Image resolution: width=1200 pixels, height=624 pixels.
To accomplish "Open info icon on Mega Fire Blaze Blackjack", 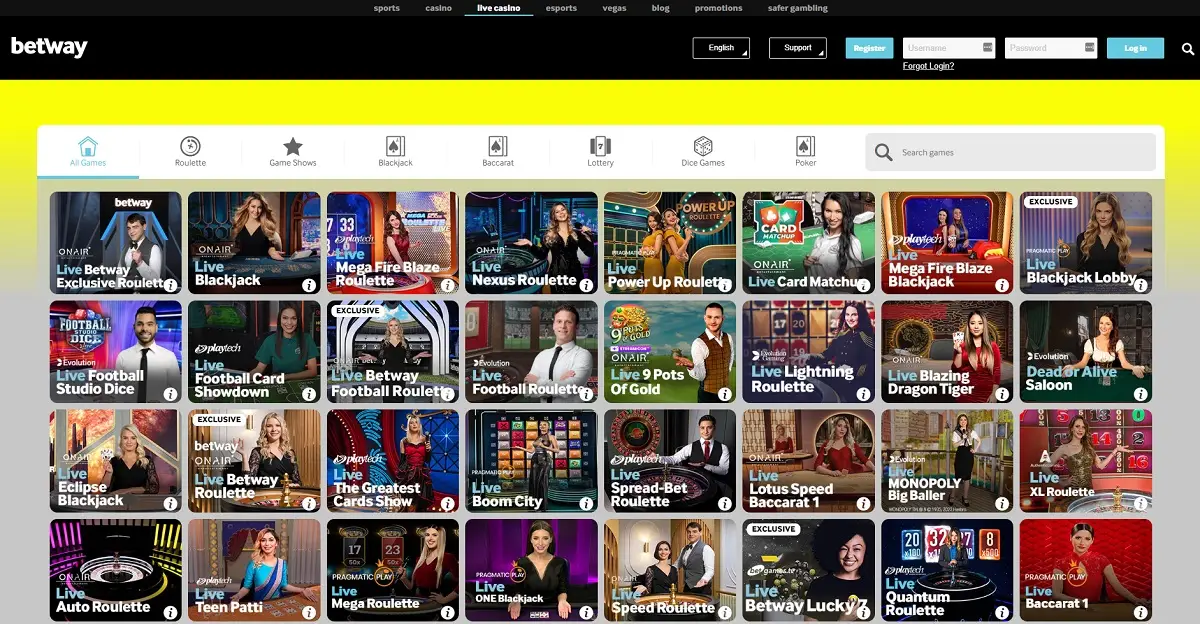I will pyautogui.click(x=1002, y=285).
